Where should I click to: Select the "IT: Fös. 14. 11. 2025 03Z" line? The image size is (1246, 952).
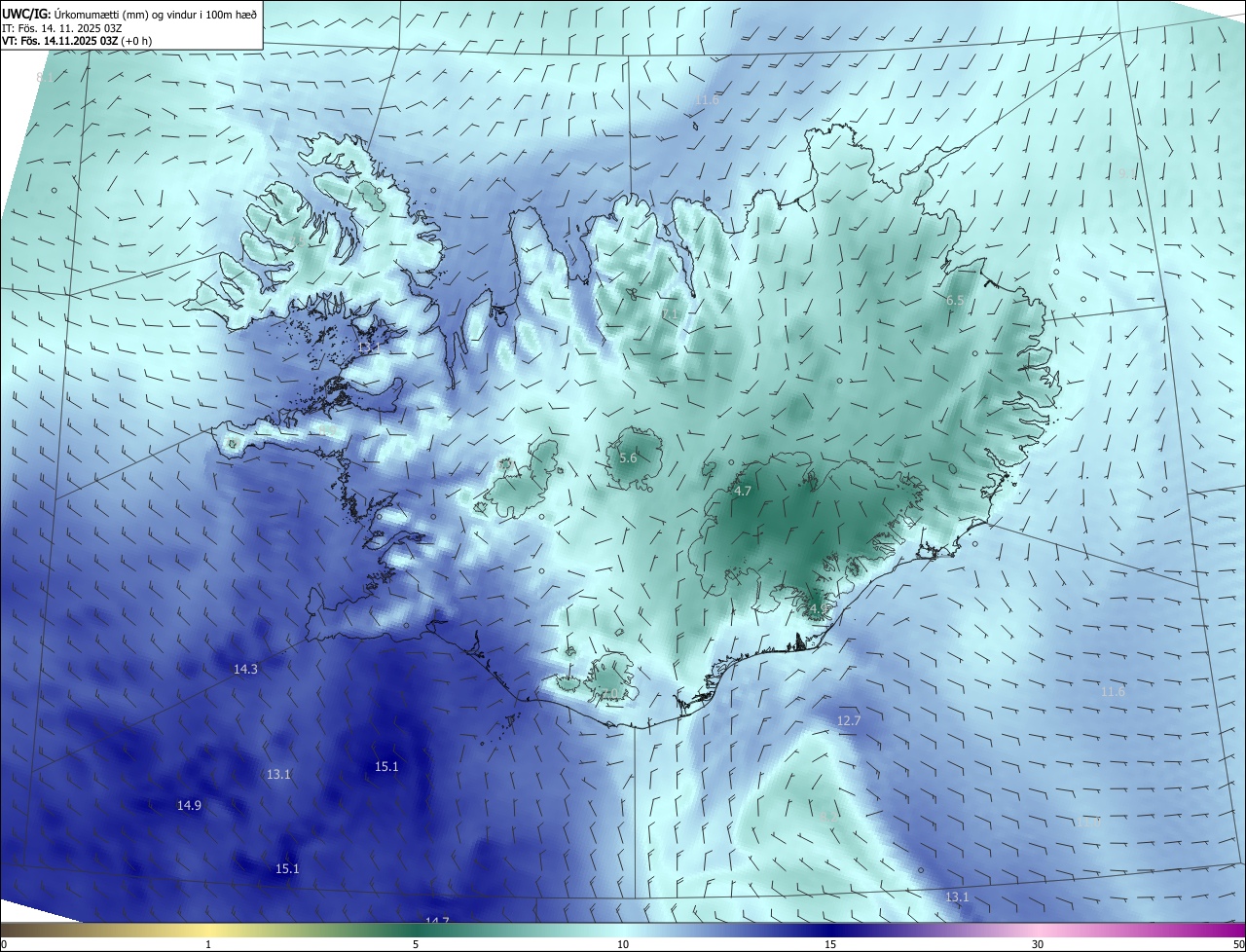coord(62,27)
